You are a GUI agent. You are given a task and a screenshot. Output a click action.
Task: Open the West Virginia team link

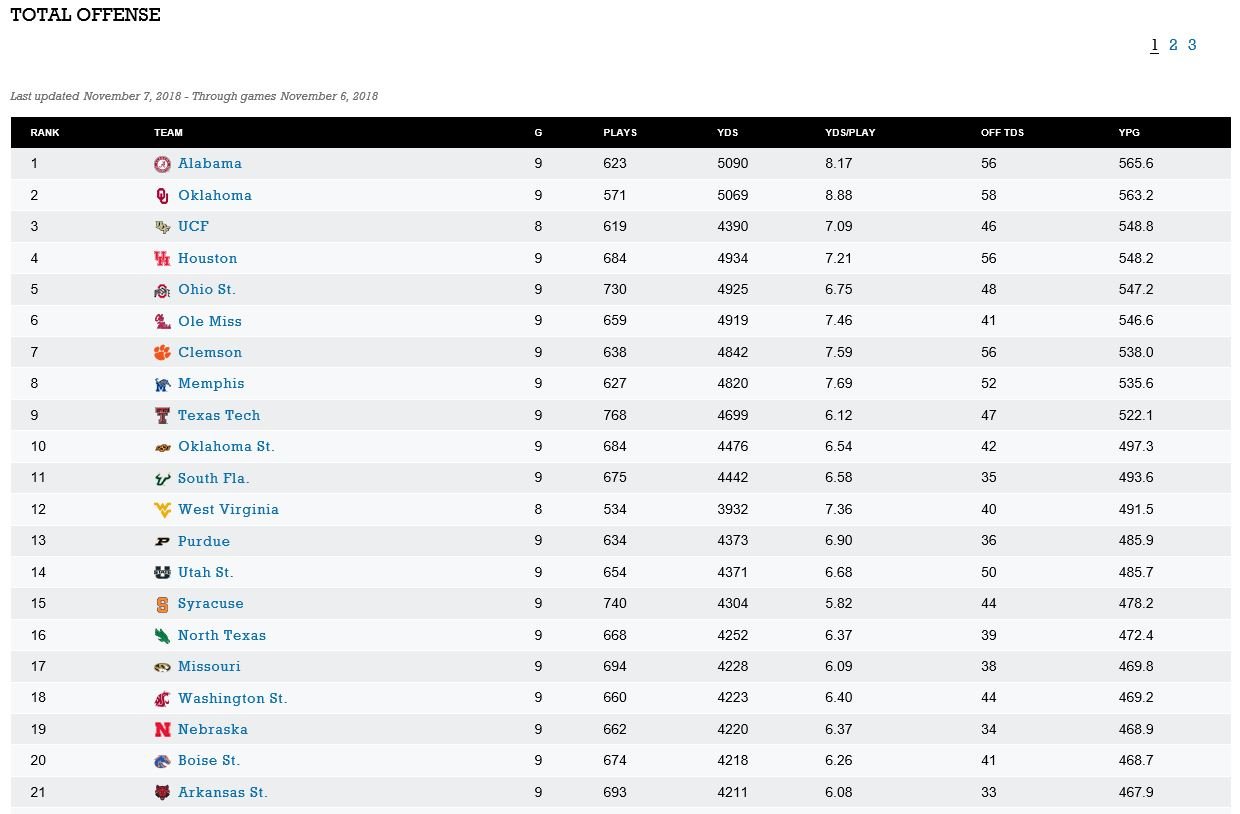pos(228,510)
